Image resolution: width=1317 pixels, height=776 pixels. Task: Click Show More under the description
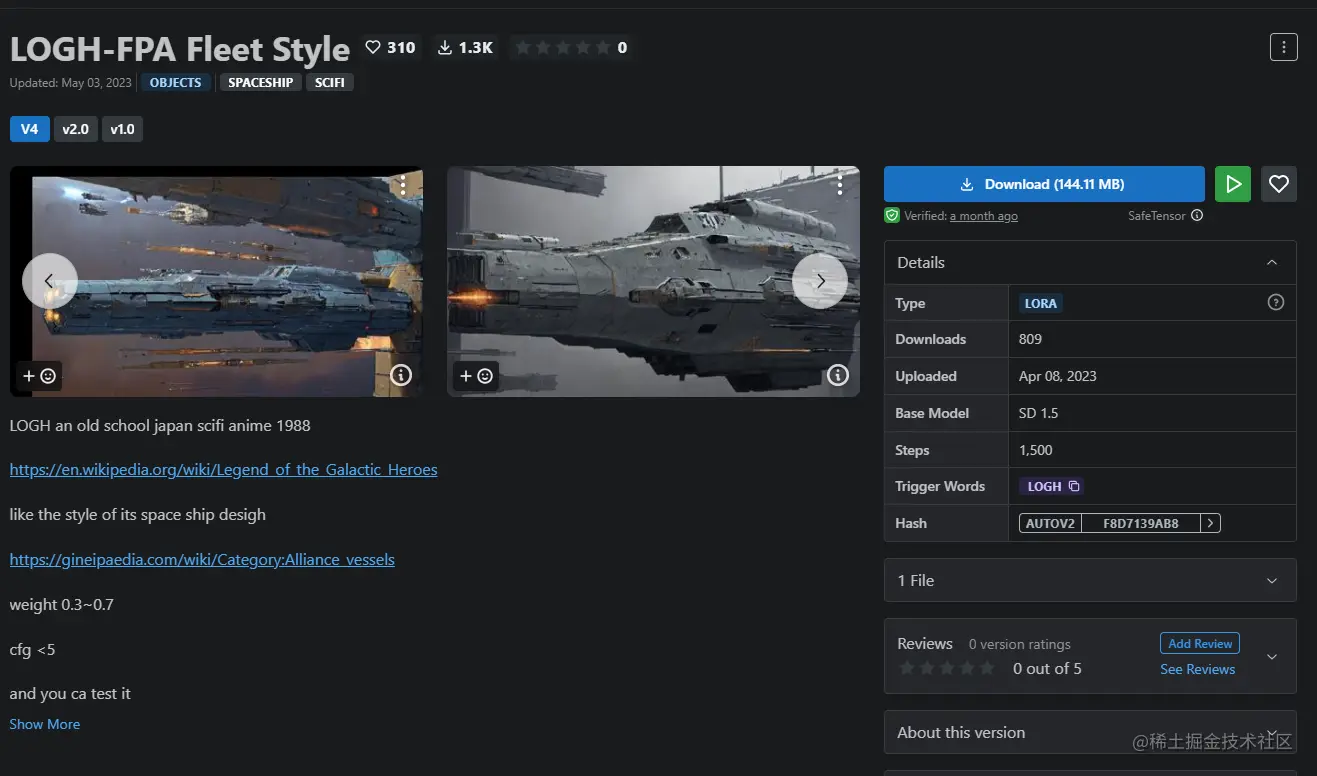tap(45, 724)
